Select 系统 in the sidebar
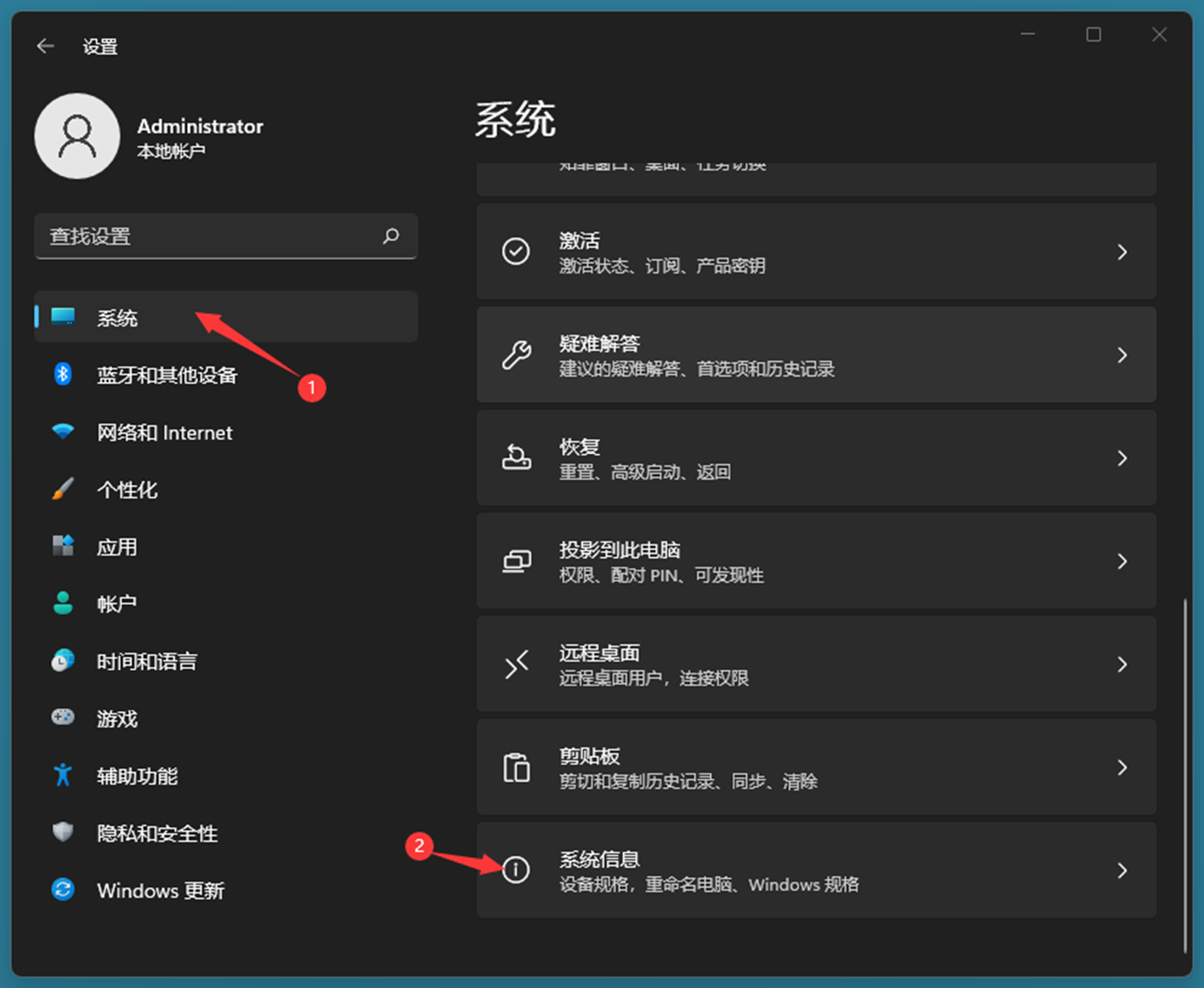 coord(226,317)
